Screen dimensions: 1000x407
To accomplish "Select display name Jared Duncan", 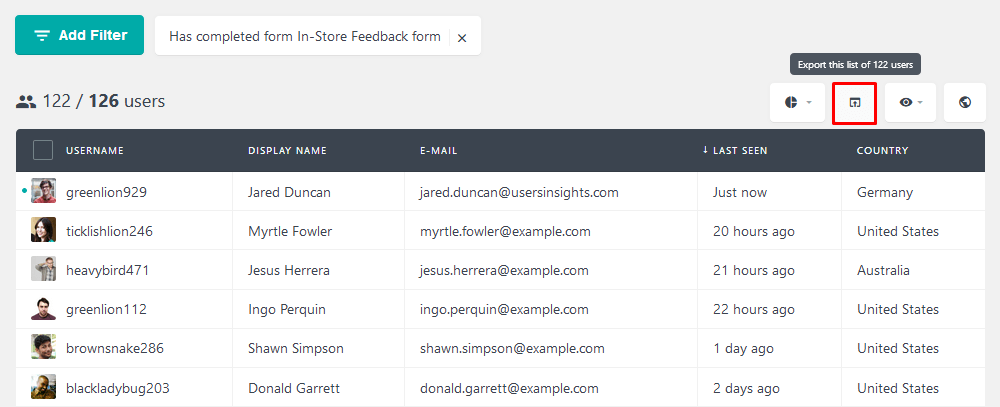I will click(x=290, y=192).
